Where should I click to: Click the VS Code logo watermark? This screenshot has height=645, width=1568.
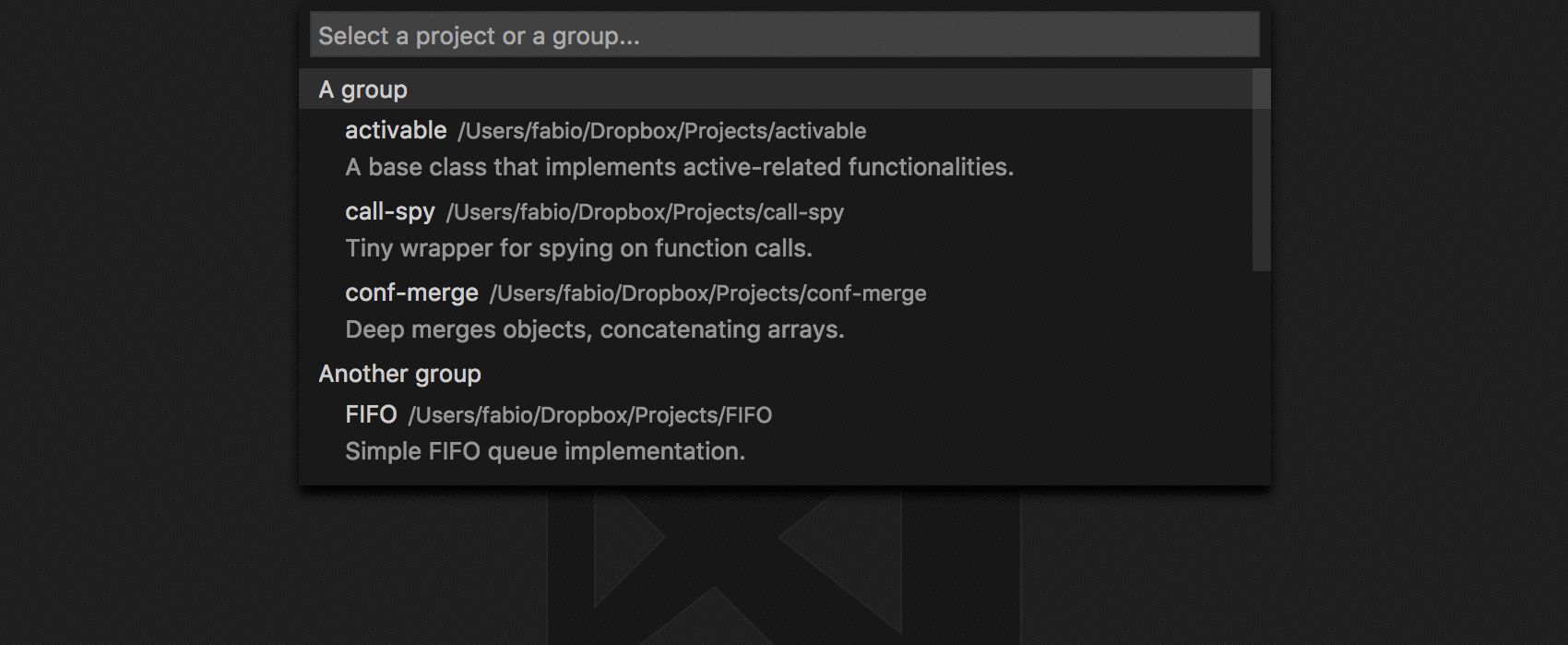[784, 566]
